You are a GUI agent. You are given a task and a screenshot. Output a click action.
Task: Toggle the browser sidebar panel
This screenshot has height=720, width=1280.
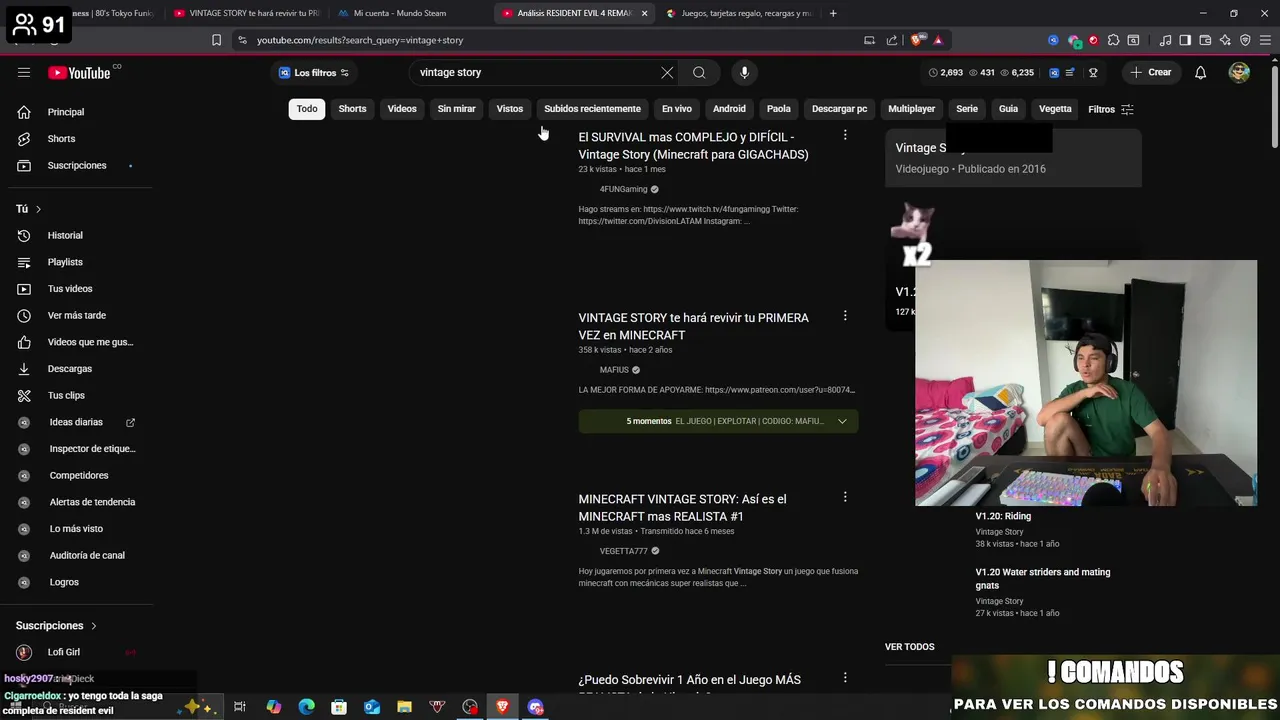1185,40
